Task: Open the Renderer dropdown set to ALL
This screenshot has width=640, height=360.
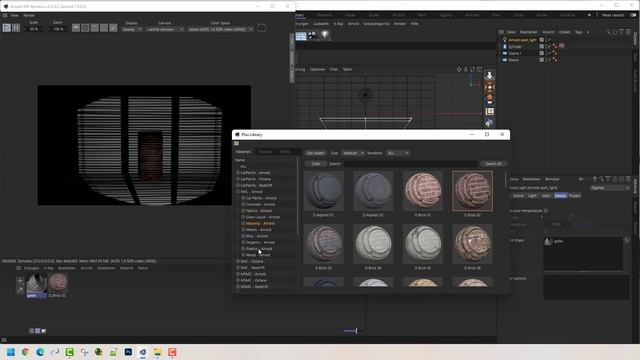Action: click(x=398, y=153)
